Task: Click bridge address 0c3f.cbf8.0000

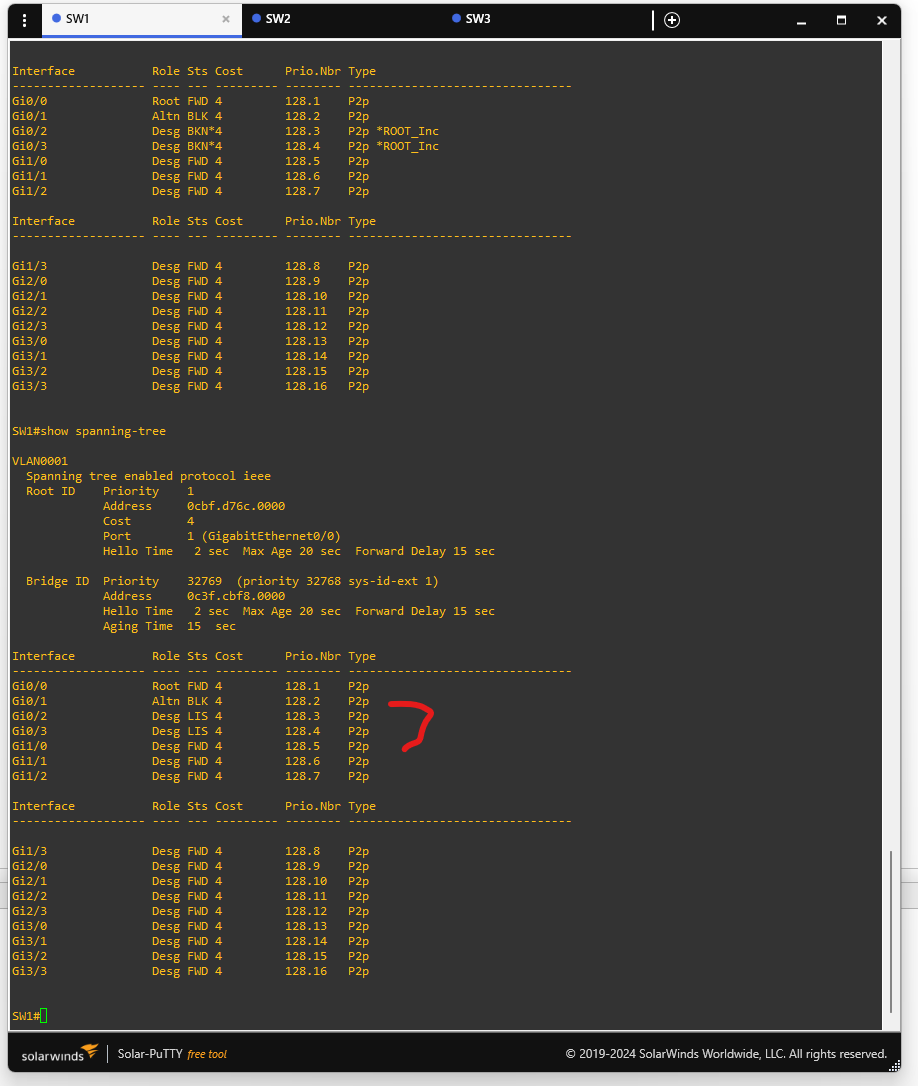Action: coord(236,596)
